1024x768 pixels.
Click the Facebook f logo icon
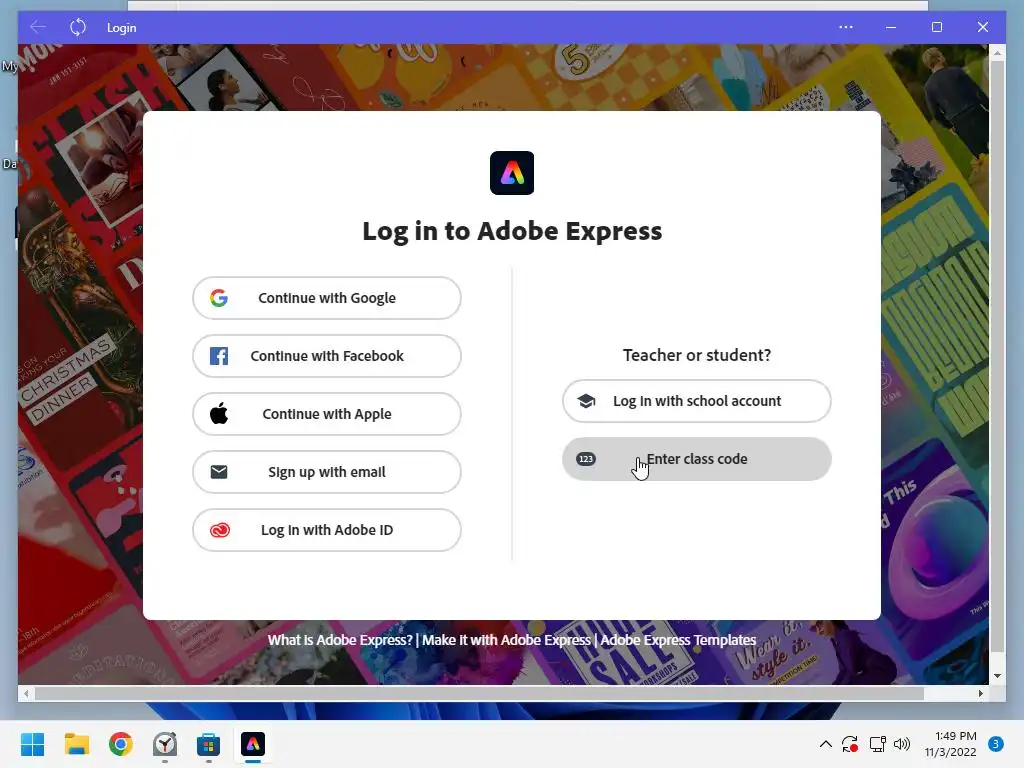[x=219, y=356]
